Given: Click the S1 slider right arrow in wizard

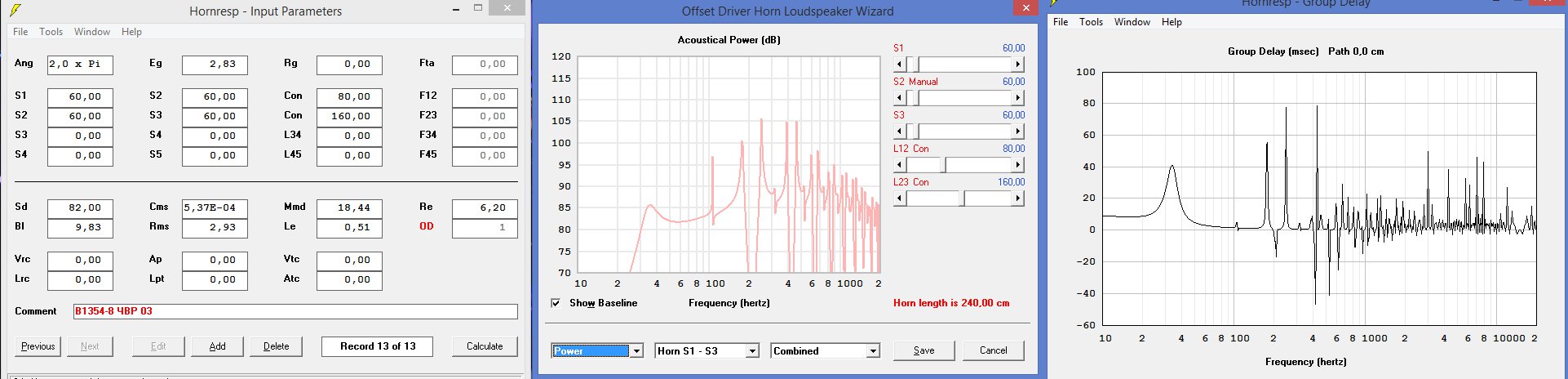Looking at the screenshot, I should pos(1017,65).
